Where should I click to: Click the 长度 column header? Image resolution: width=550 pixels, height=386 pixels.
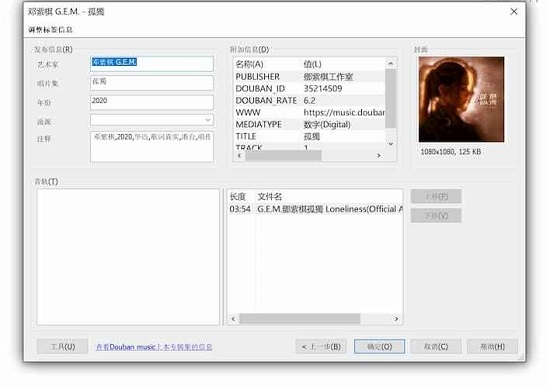[237, 197]
